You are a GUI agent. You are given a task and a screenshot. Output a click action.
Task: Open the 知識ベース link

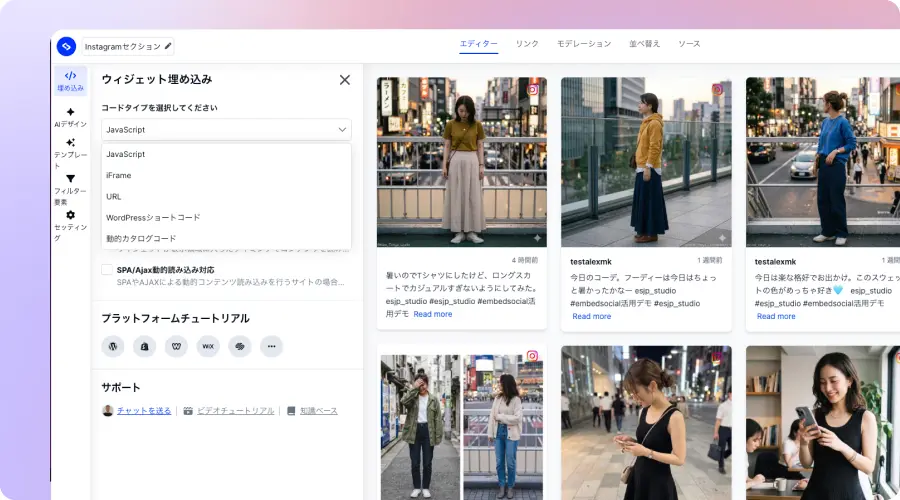pos(319,411)
